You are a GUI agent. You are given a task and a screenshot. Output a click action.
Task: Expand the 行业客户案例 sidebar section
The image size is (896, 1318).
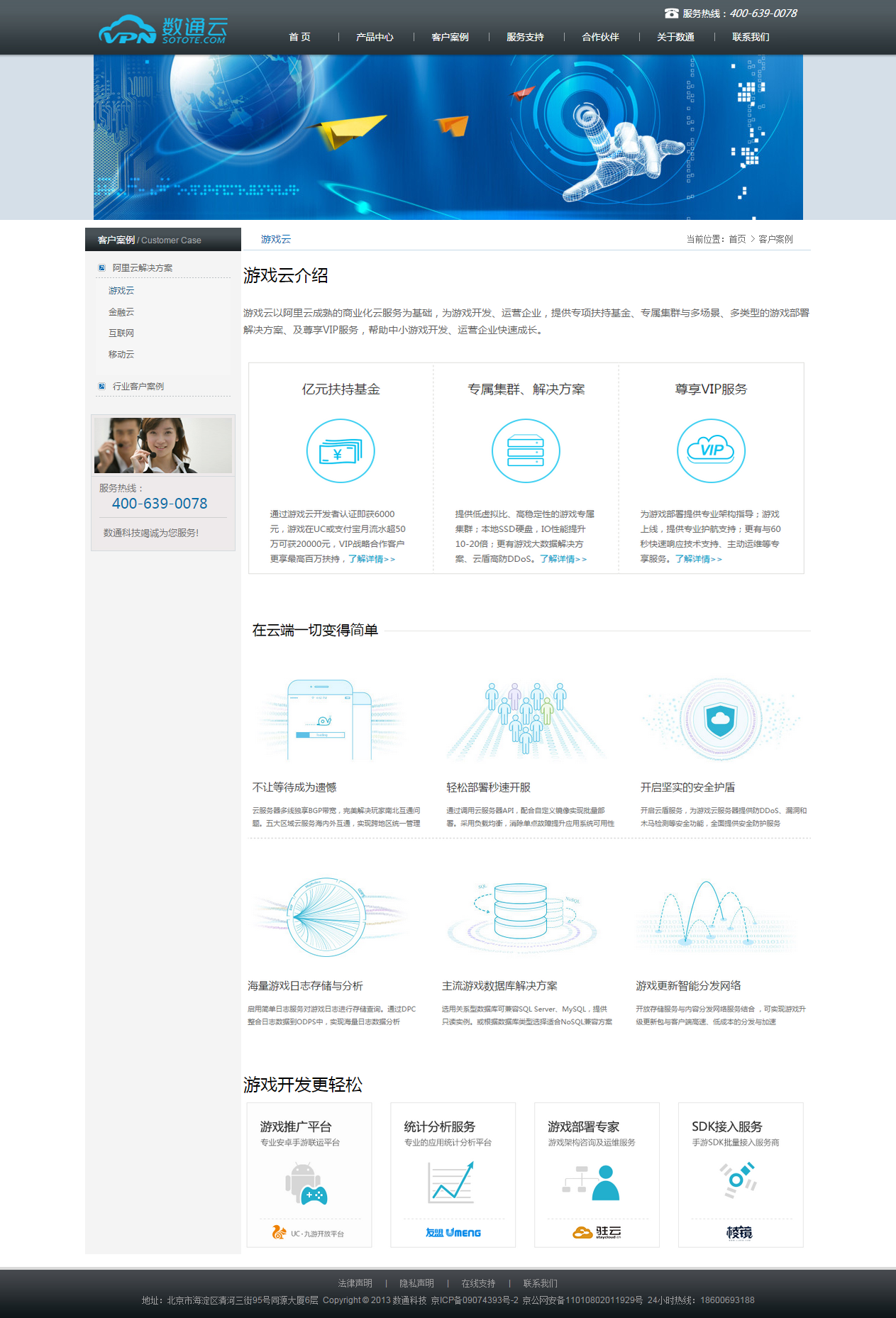(x=138, y=387)
